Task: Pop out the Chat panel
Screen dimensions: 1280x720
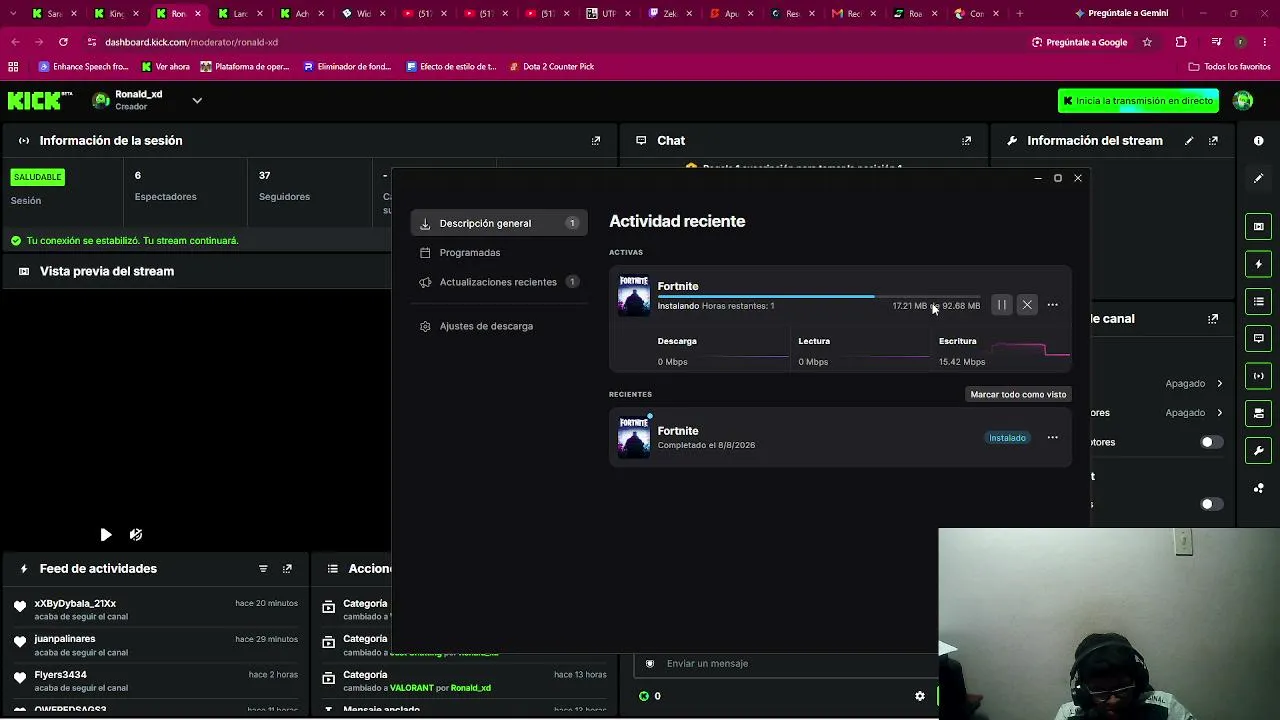Action: 966,141
